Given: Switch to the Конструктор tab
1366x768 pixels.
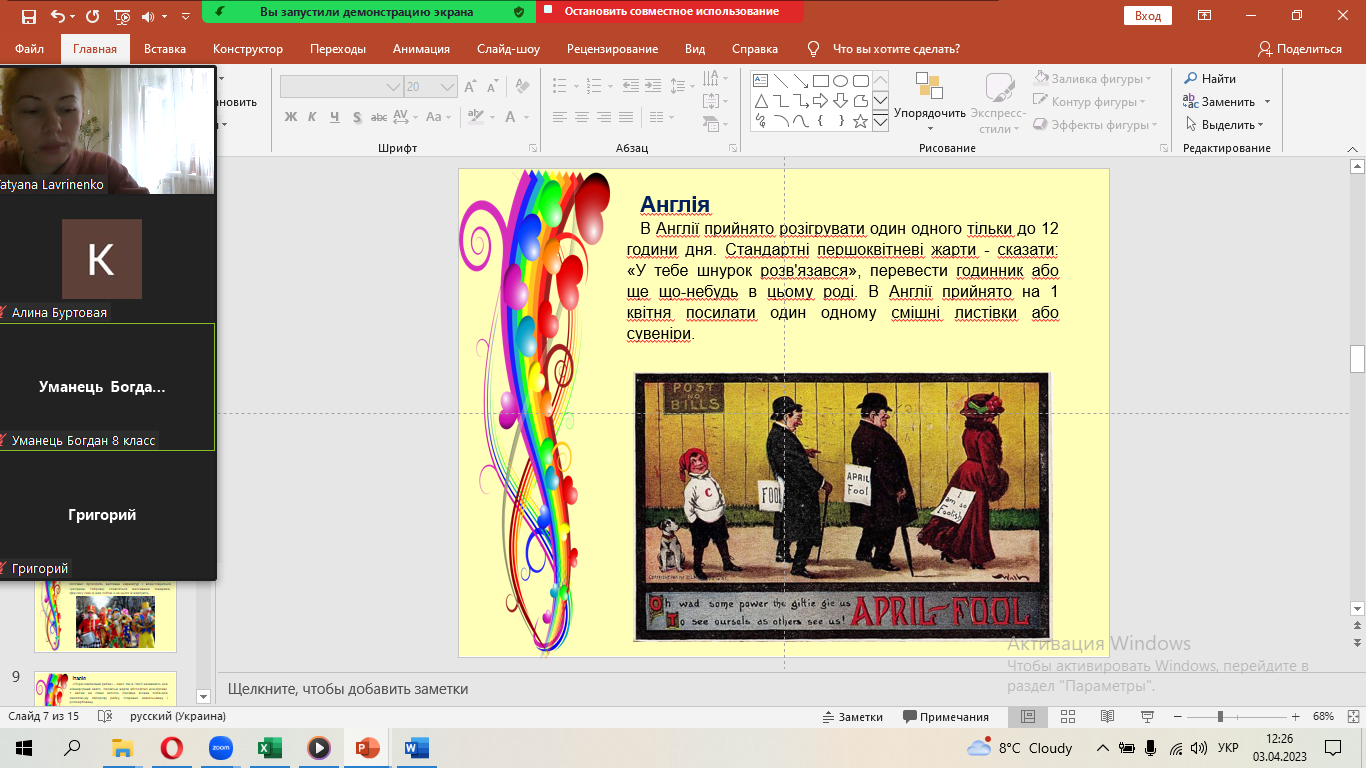Looking at the screenshot, I should (x=248, y=49).
